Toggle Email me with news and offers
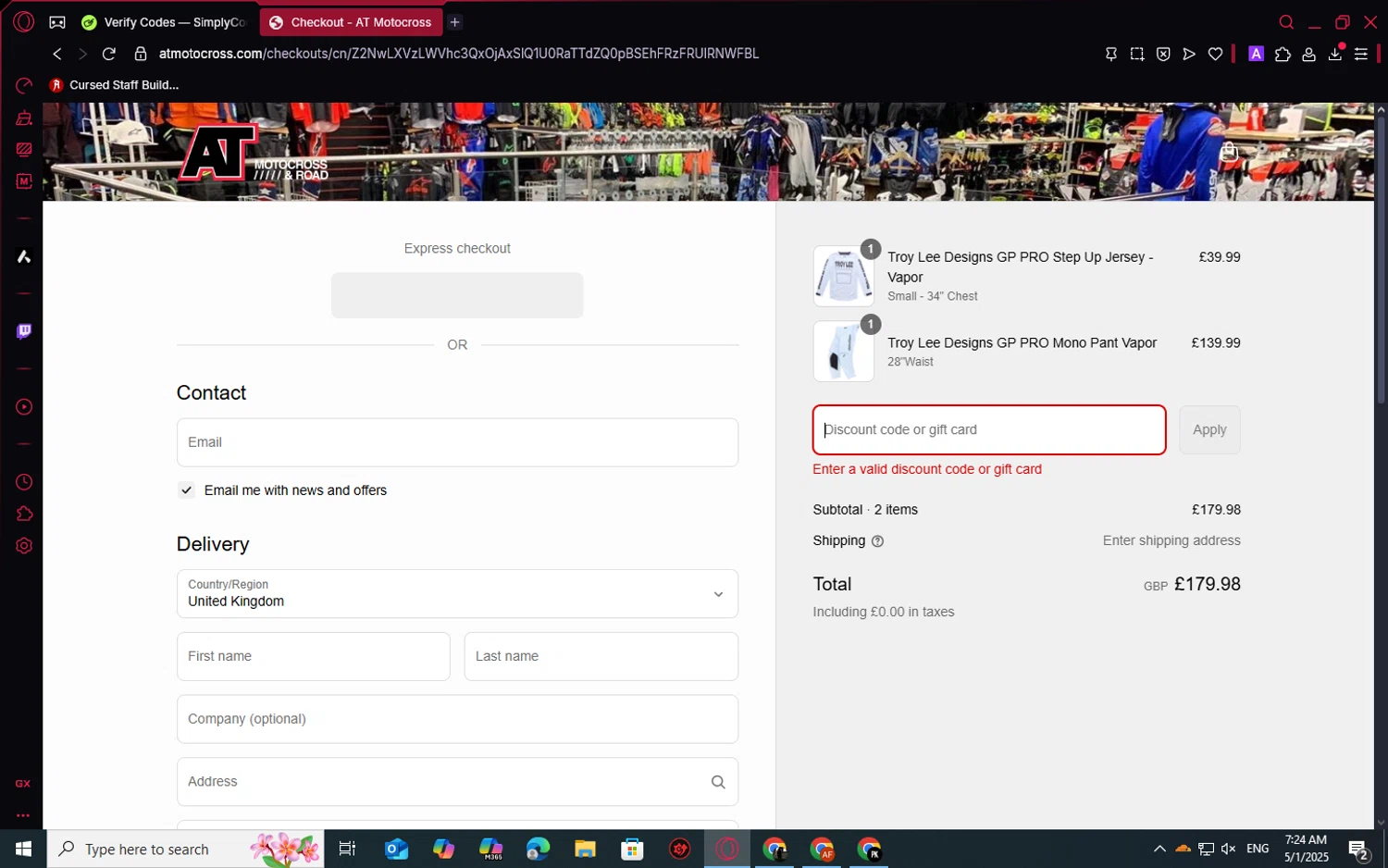 coord(186,490)
